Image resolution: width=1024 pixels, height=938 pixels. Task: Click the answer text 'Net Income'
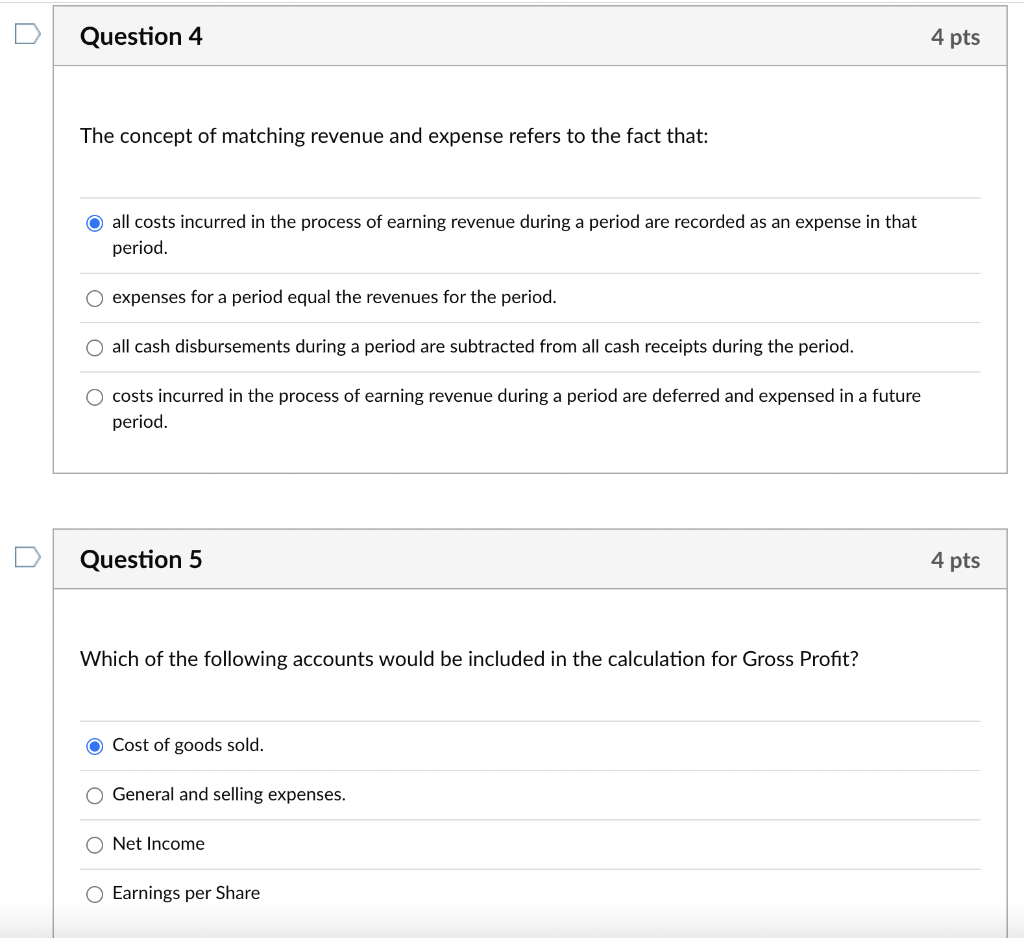click(x=158, y=844)
